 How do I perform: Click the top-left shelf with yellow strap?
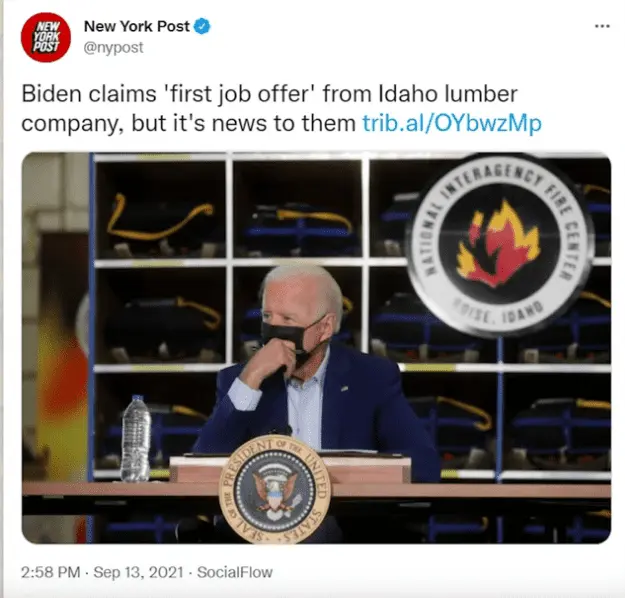point(161,210)
